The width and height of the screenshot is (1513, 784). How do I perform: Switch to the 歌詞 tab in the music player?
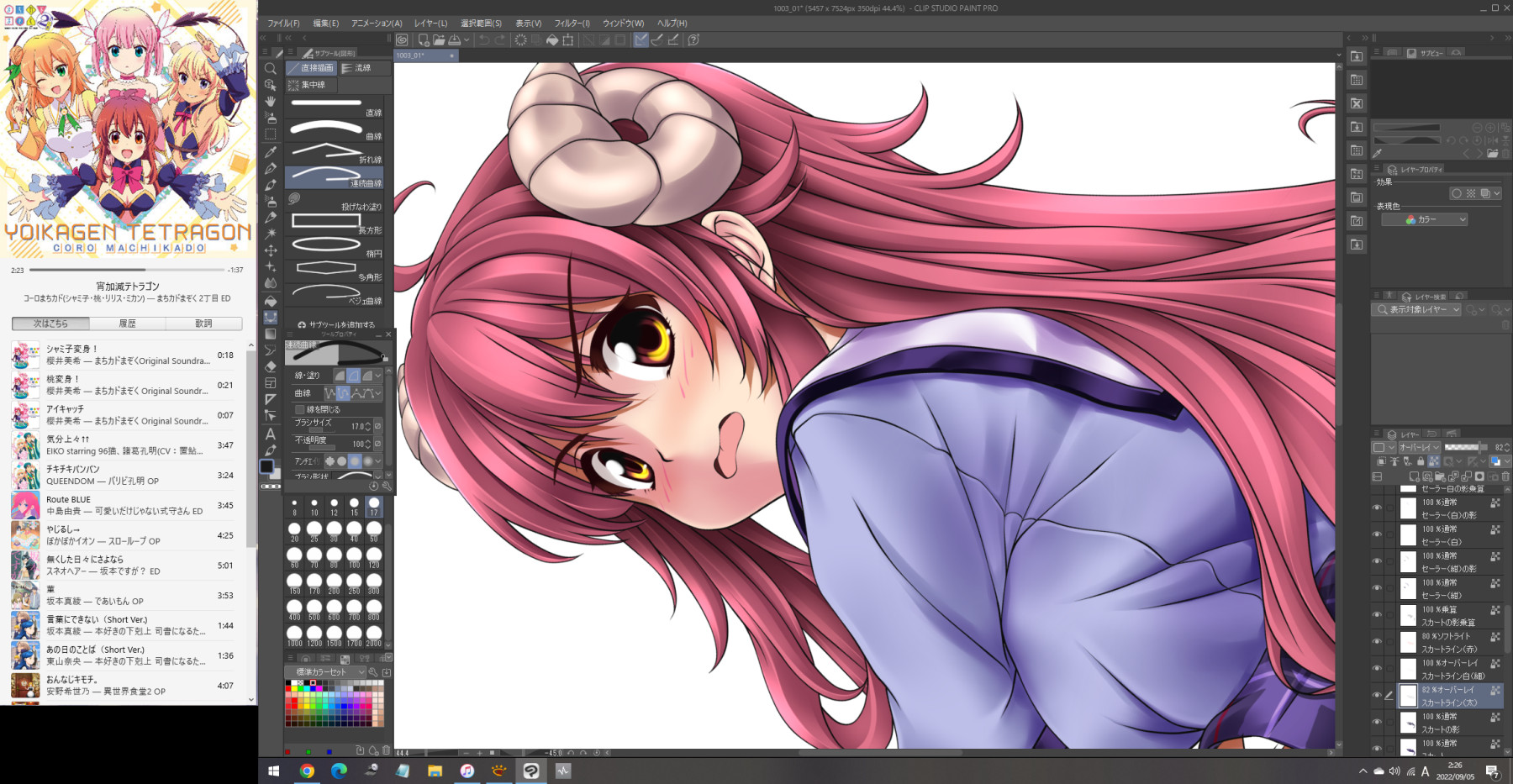pyautogui.click(x=203, y=324)
